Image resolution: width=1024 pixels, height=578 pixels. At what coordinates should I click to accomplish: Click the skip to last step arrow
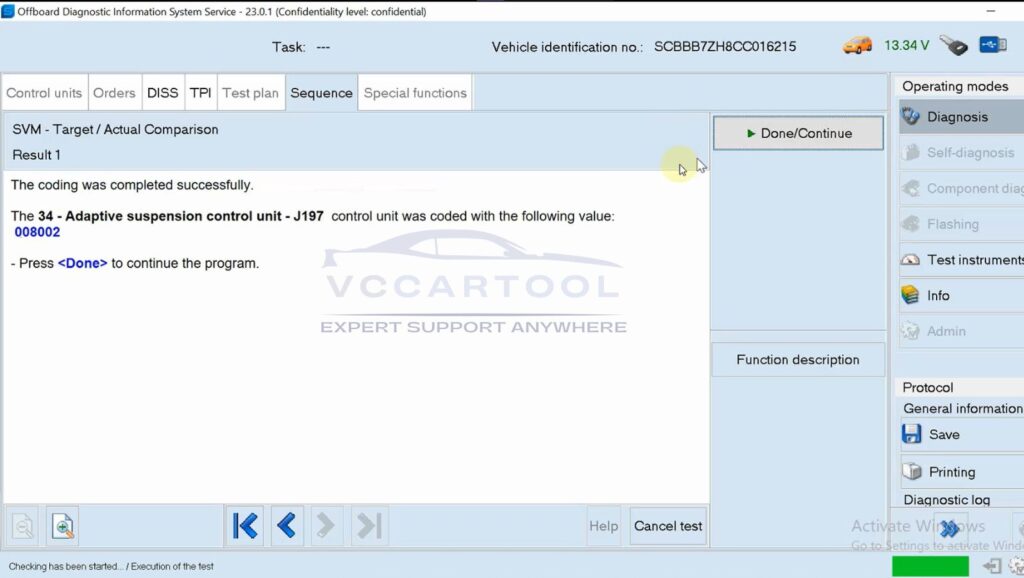(369, 526)
